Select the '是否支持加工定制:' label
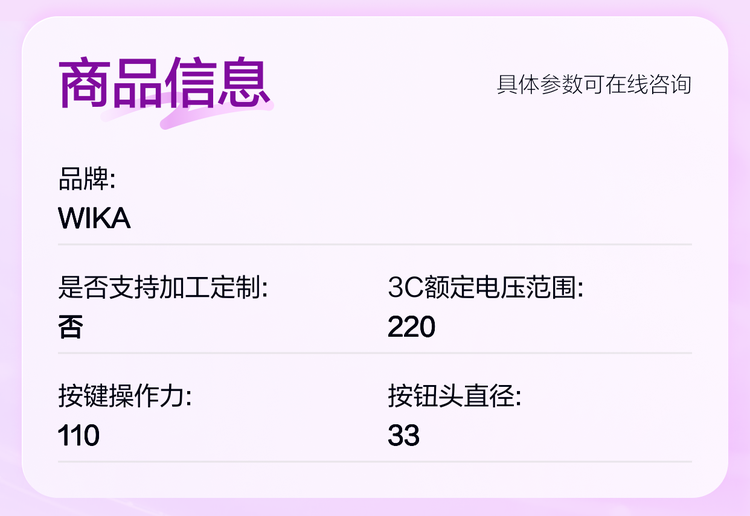 pos(163,289)
